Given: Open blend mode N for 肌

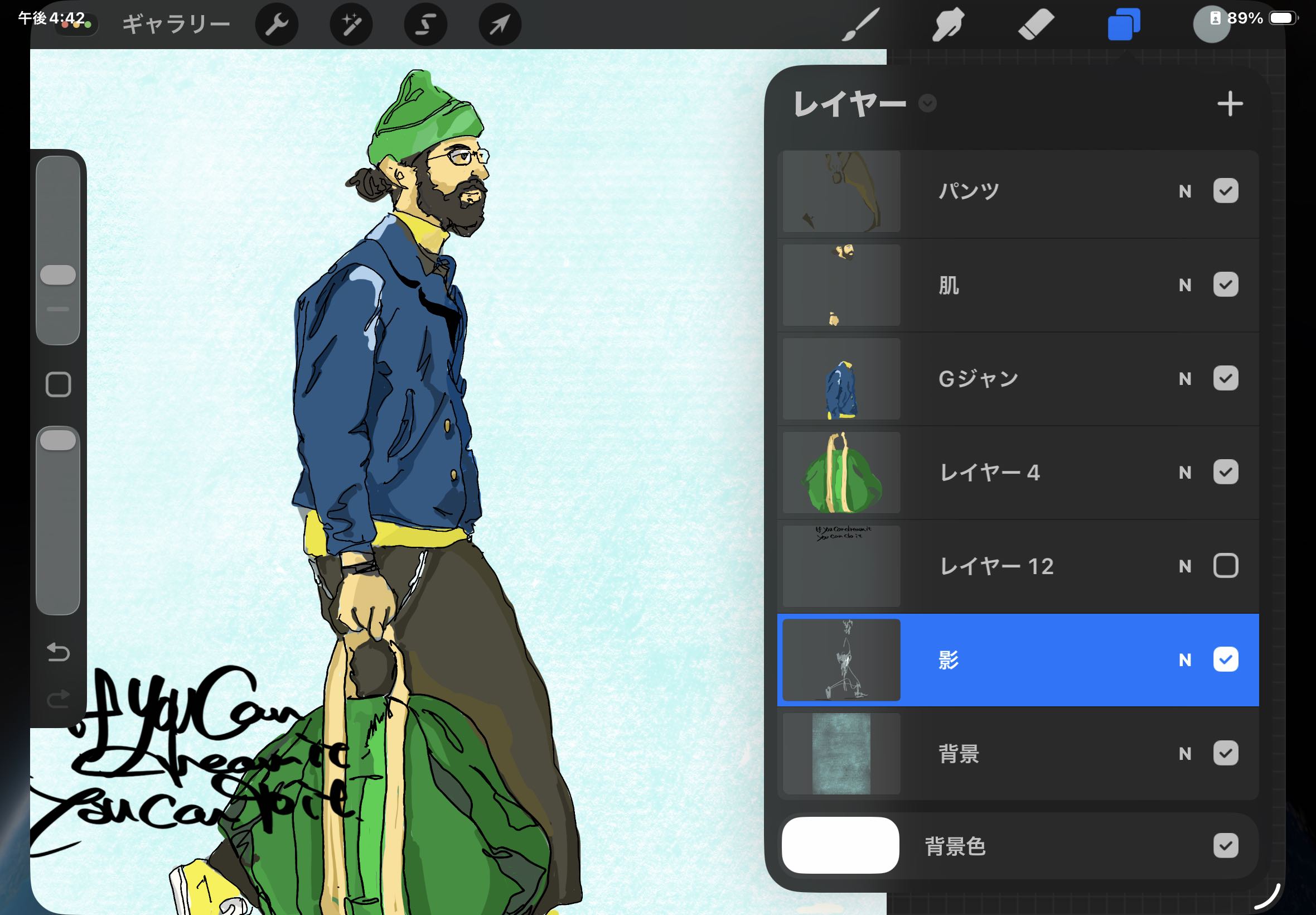Looking at the screenshot, I should click(1186, 286).
